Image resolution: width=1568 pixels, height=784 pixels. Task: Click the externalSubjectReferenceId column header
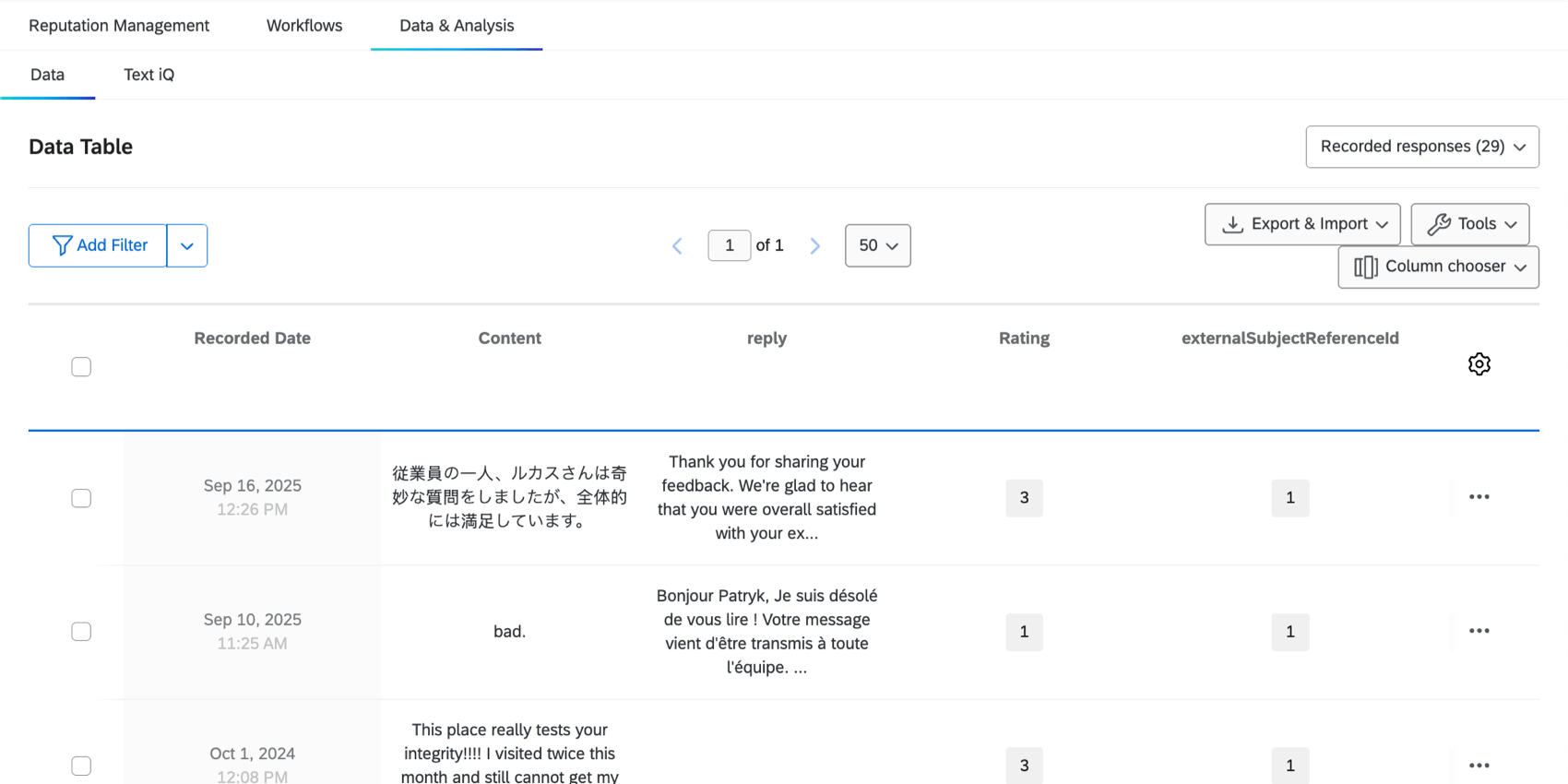(x=1289, y=339)
